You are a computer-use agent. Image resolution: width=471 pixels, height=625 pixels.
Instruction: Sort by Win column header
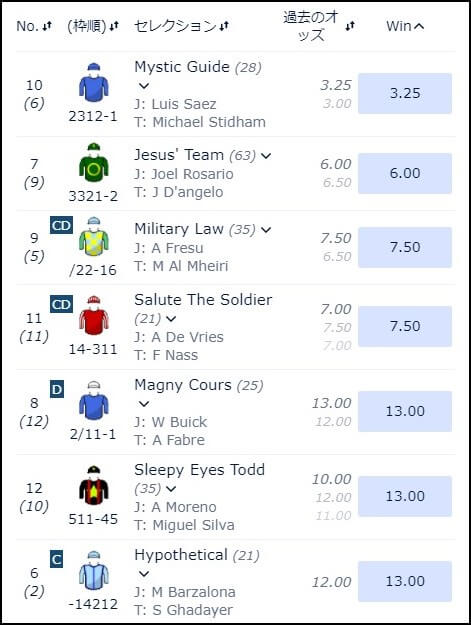(x=405, y=26)
